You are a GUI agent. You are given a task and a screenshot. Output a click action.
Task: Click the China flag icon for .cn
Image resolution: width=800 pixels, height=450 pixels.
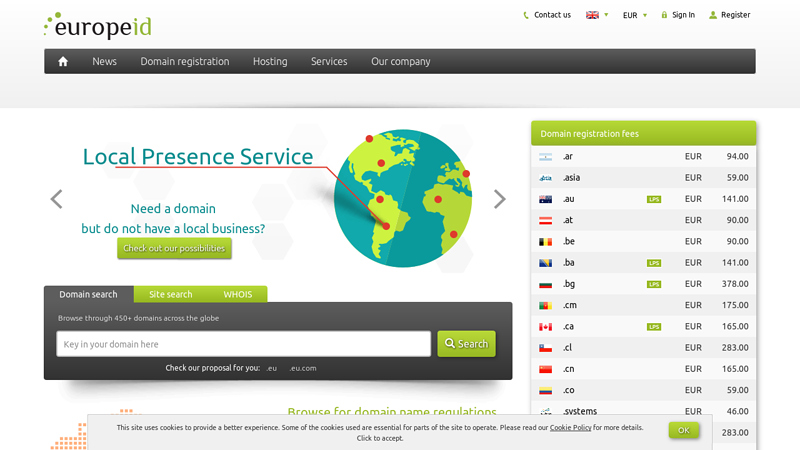coord(545,369)
